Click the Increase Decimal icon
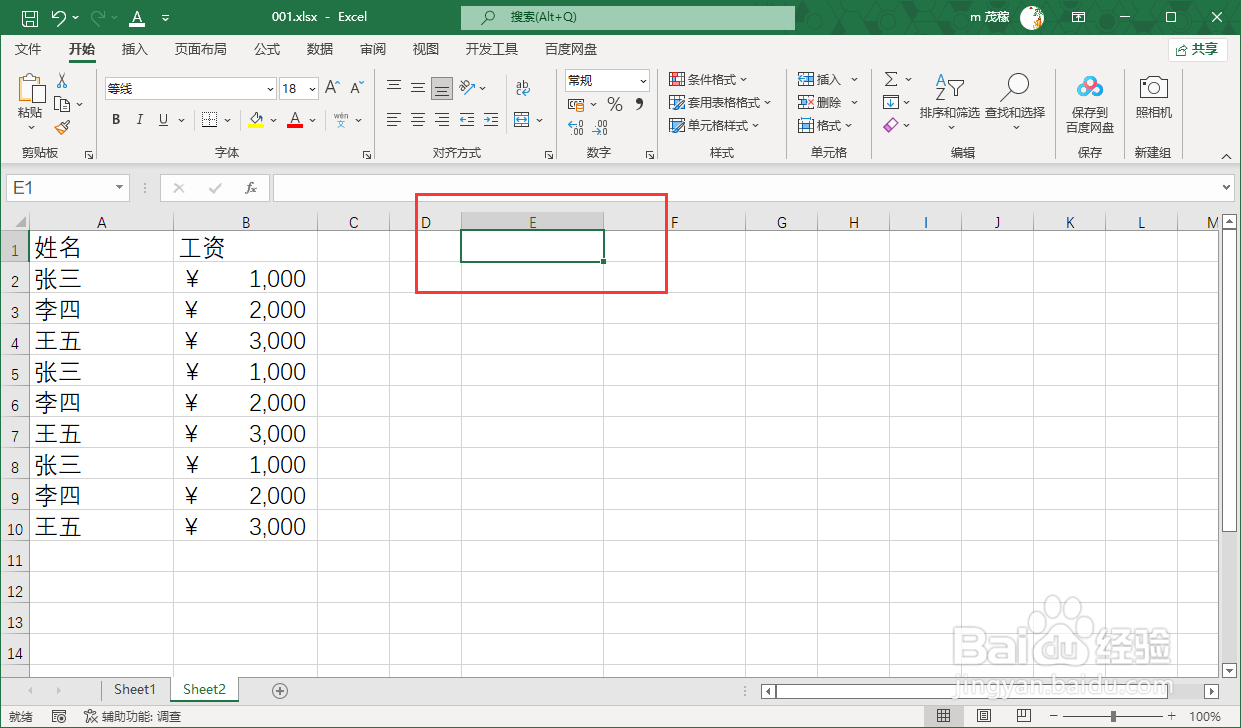Screen dimensions: 1241x728 point(576,128)
